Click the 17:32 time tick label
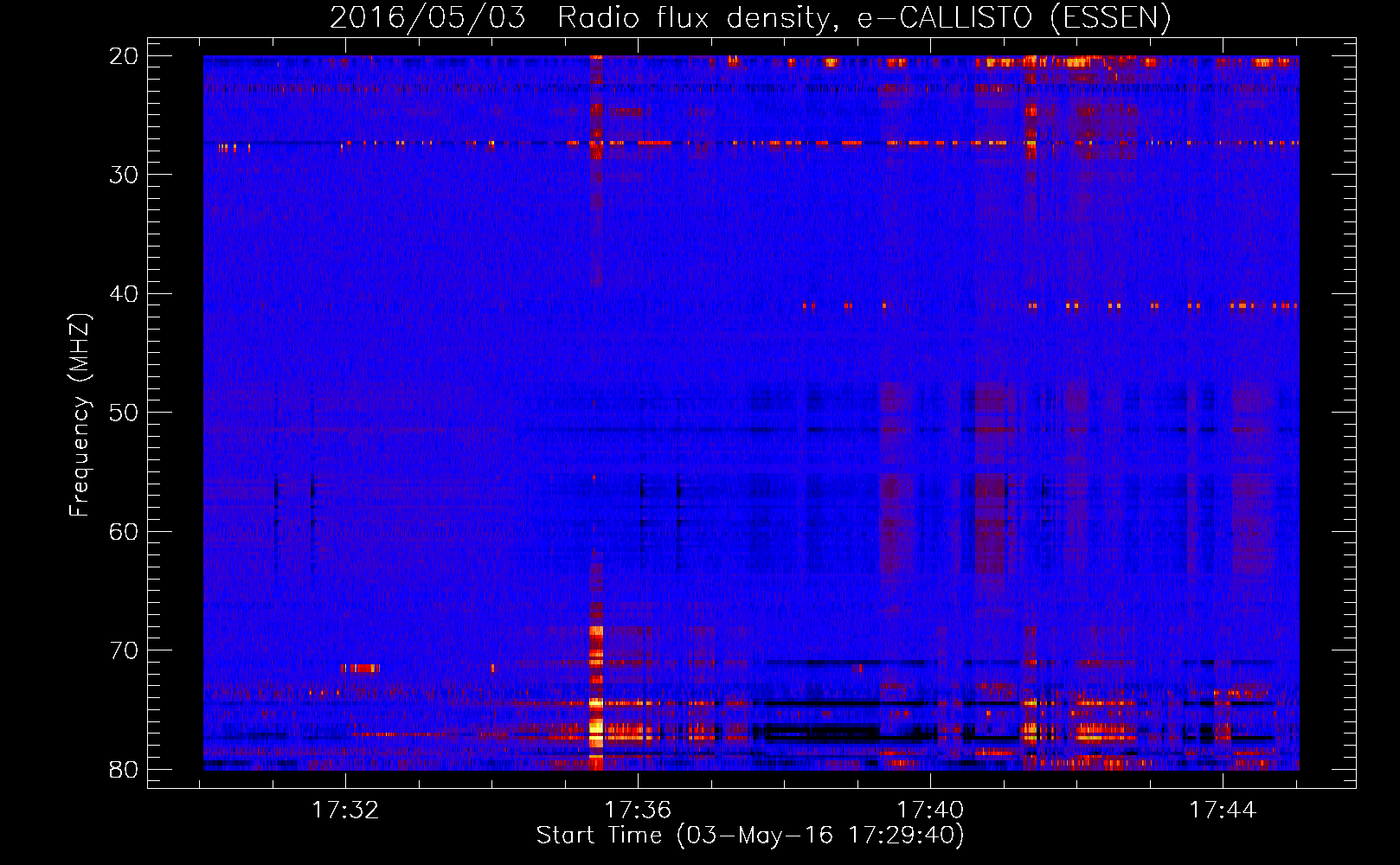This screenshot has height=865, width=1400. coord(345,810)
